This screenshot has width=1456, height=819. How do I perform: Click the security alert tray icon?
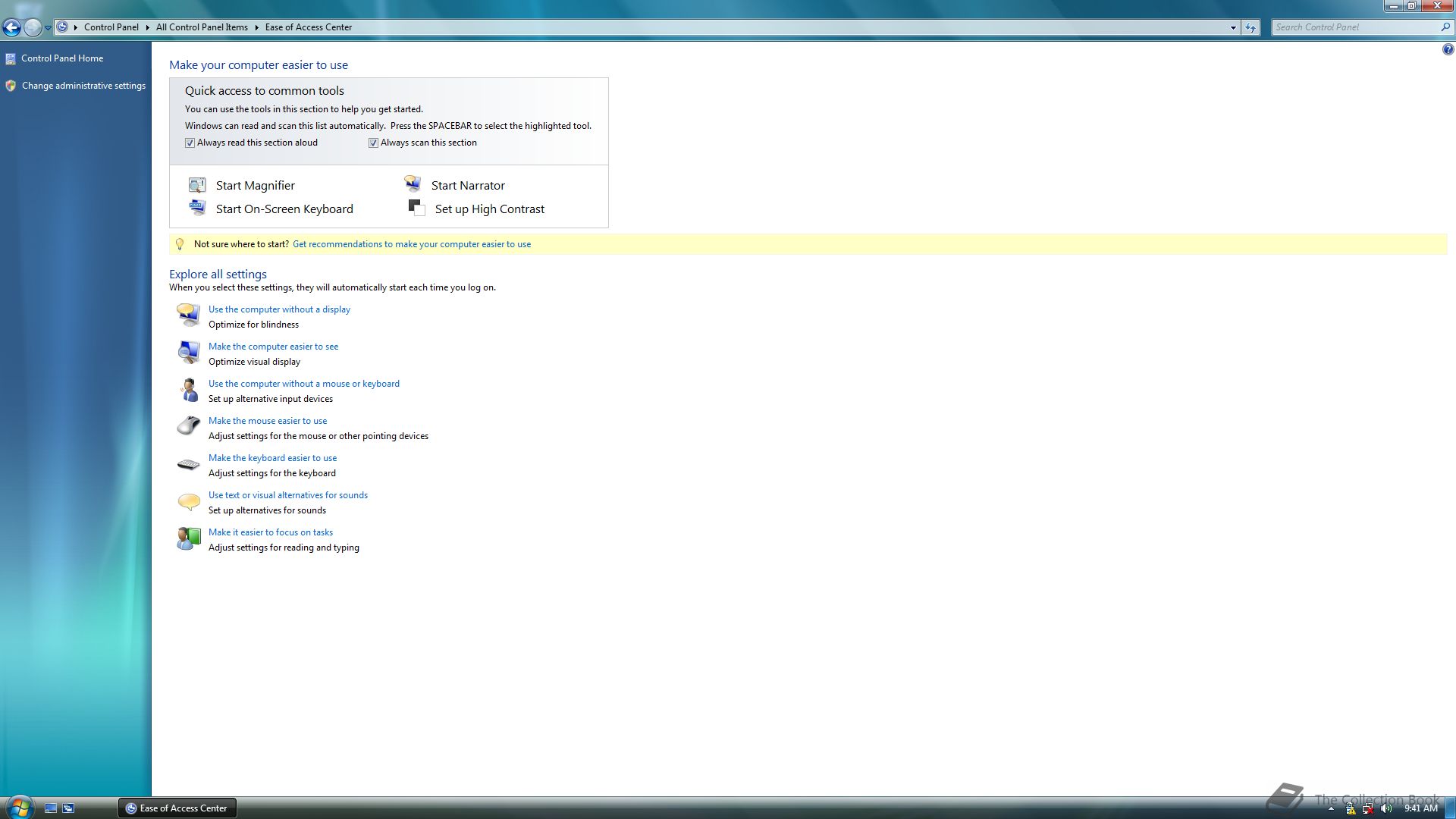1351,808
